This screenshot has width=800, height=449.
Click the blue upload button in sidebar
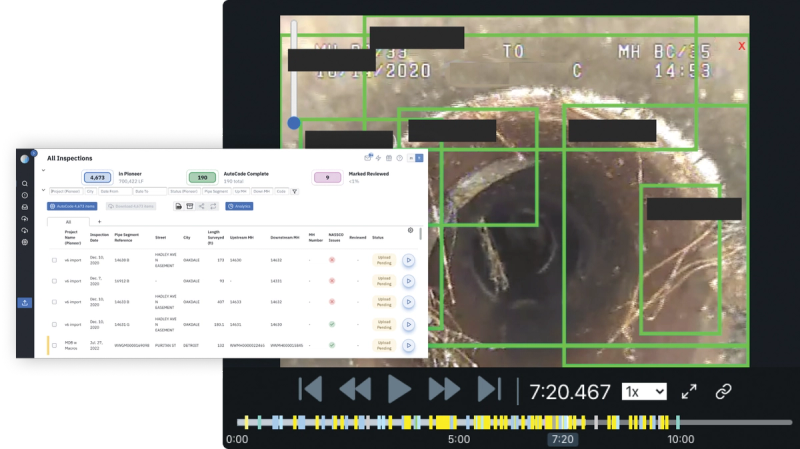[x=24, y=303]
